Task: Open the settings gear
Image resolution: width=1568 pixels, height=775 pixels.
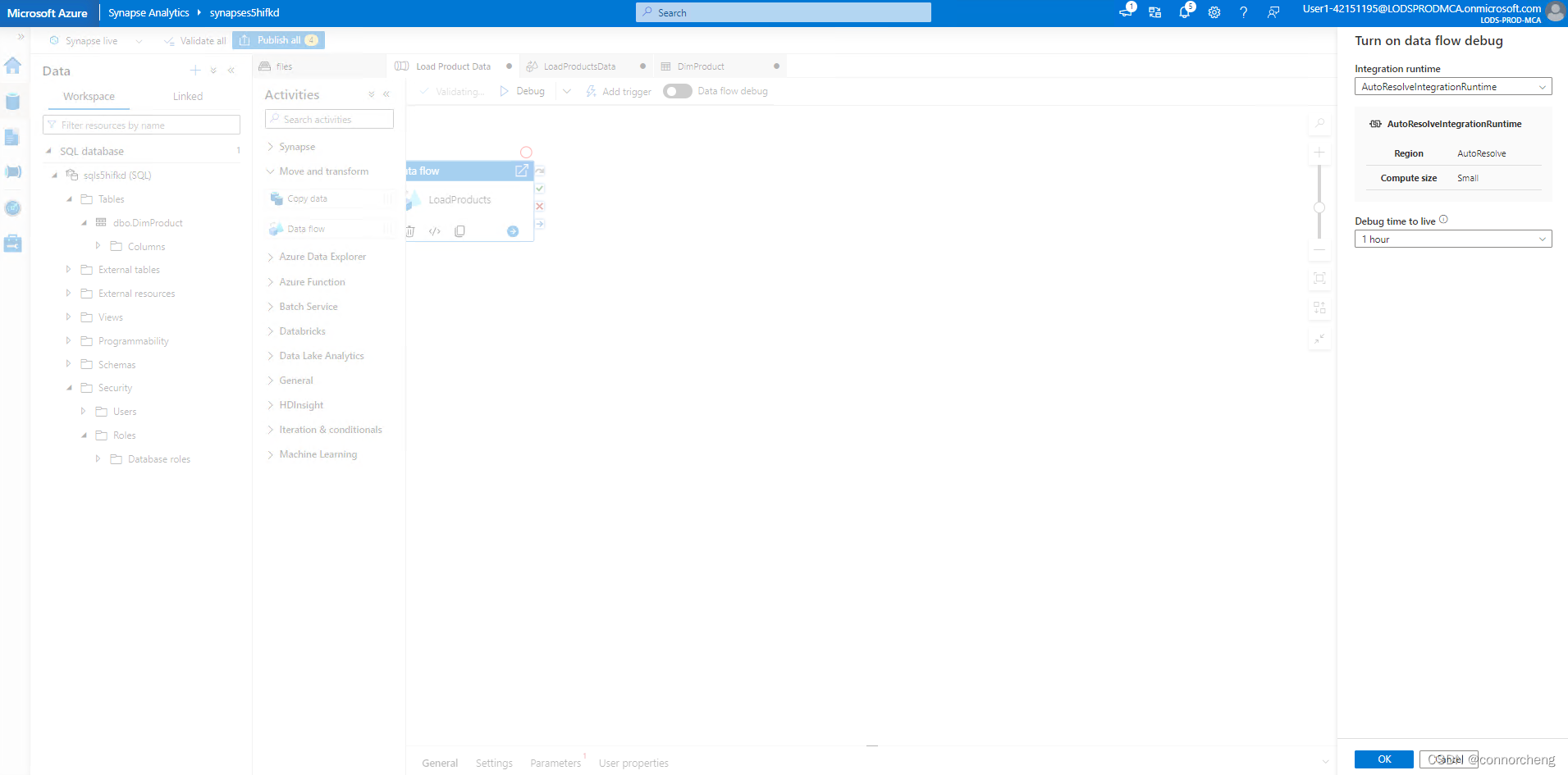Action: click(x=1214, y=12)
